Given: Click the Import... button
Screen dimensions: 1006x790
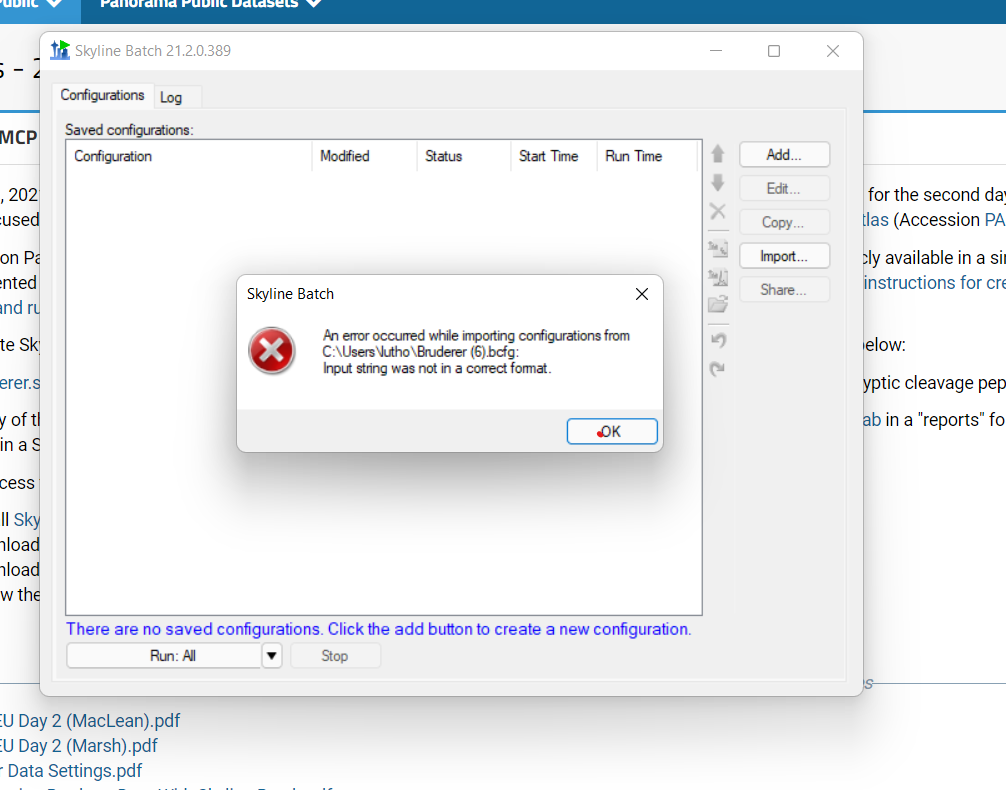Looking at the screenshot, I should click(x=784, y=256).
